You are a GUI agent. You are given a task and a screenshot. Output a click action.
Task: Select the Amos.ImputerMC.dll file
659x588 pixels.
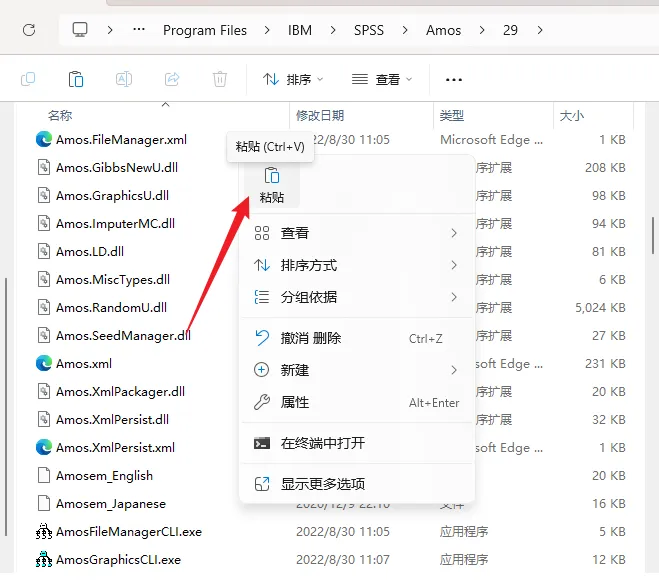click(116, 224)
